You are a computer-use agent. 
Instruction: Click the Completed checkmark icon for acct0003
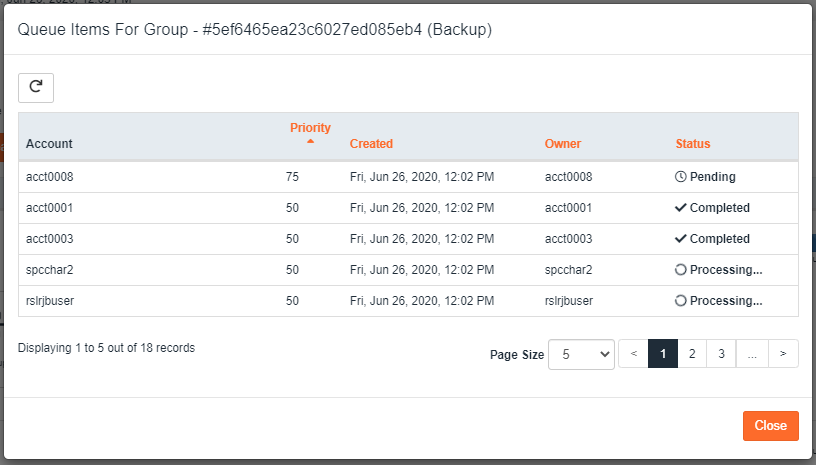click(x=681, y=239)
